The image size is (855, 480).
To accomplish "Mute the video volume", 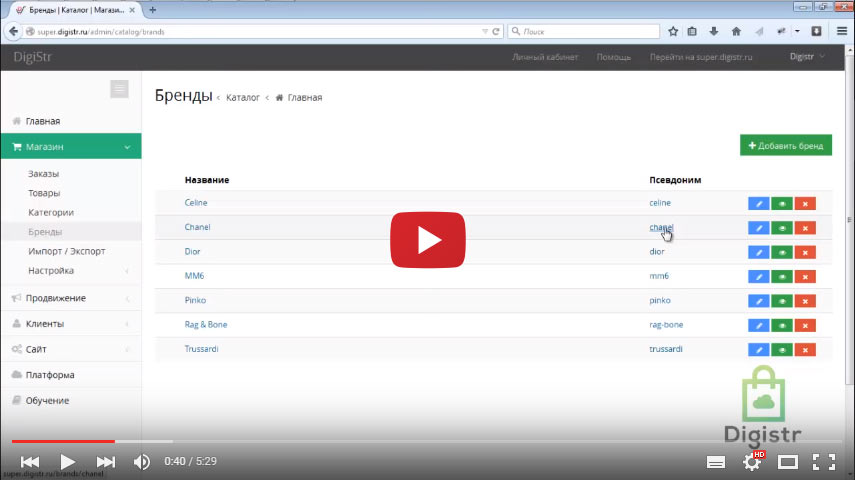I will [142, 462].
